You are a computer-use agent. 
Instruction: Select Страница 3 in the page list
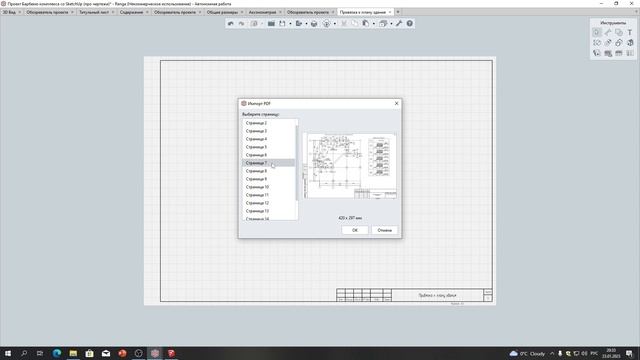click(x=269, y=131)
